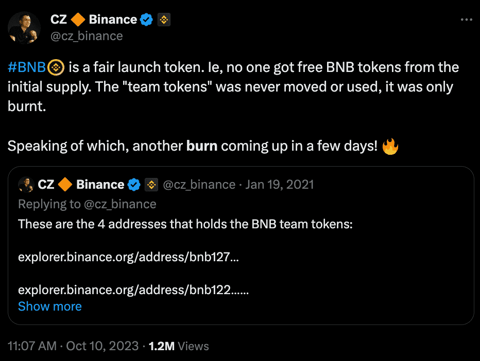Click the BNB coin icon next to the hashtag
The width and height of the screenshot is (480, 361).
coord(56,68)
